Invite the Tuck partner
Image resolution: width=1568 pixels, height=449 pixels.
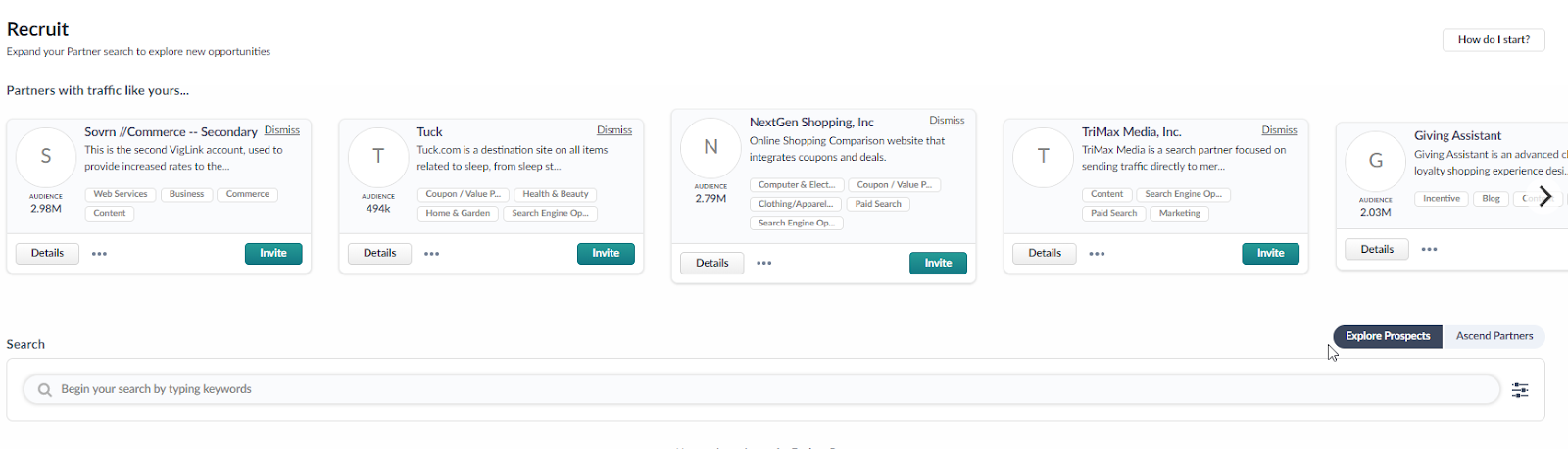(x=606, y=254)
